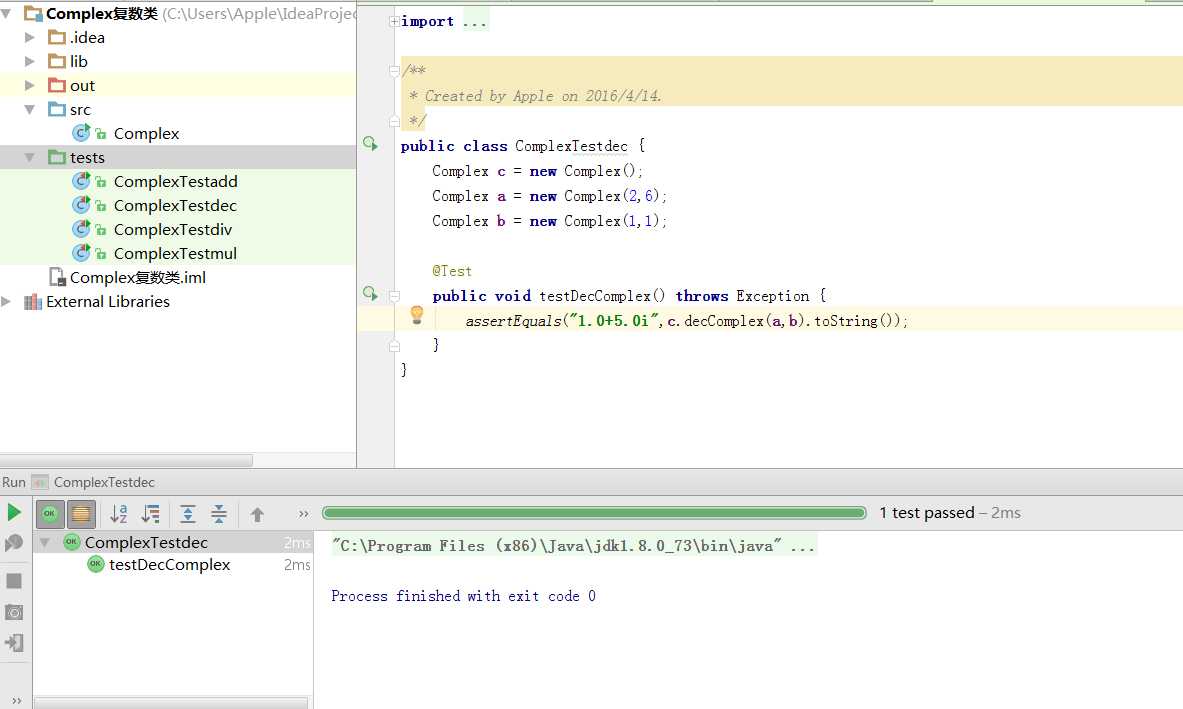Viewport: 1183px width, 709px height.
Task: Click the '1 test passed' status text
Action: tap(926, 513)
